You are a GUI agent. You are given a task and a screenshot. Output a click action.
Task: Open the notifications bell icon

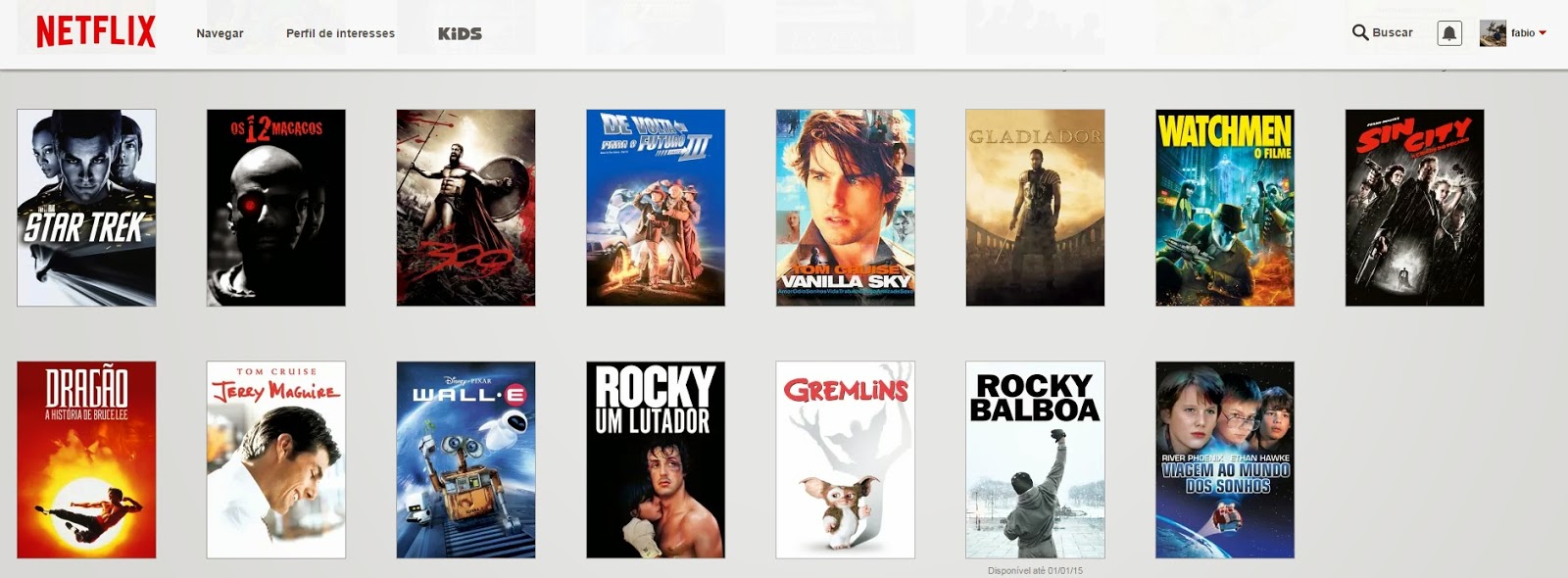pos(1449,33)
